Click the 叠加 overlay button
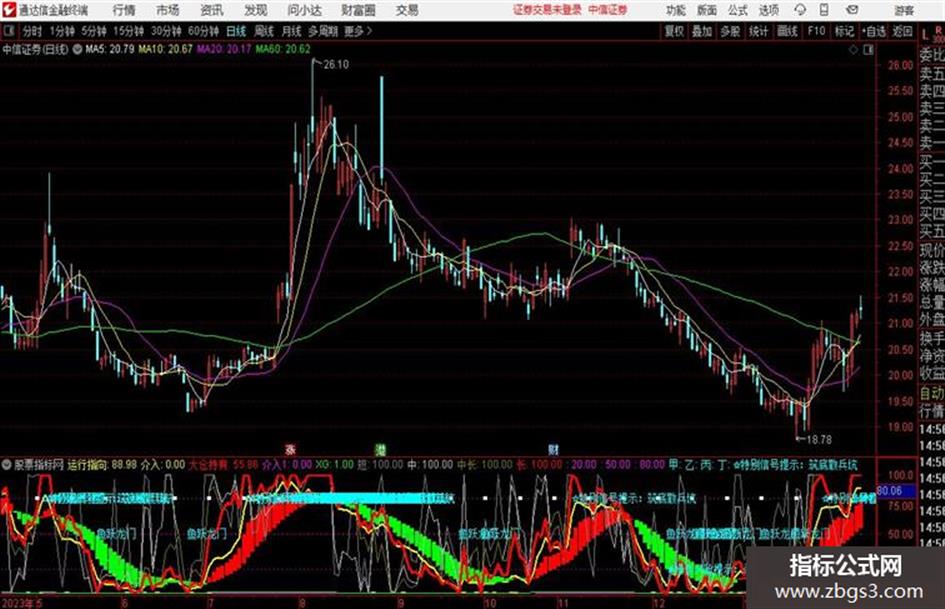Screen dimensions: 945x609 point(702,31)
